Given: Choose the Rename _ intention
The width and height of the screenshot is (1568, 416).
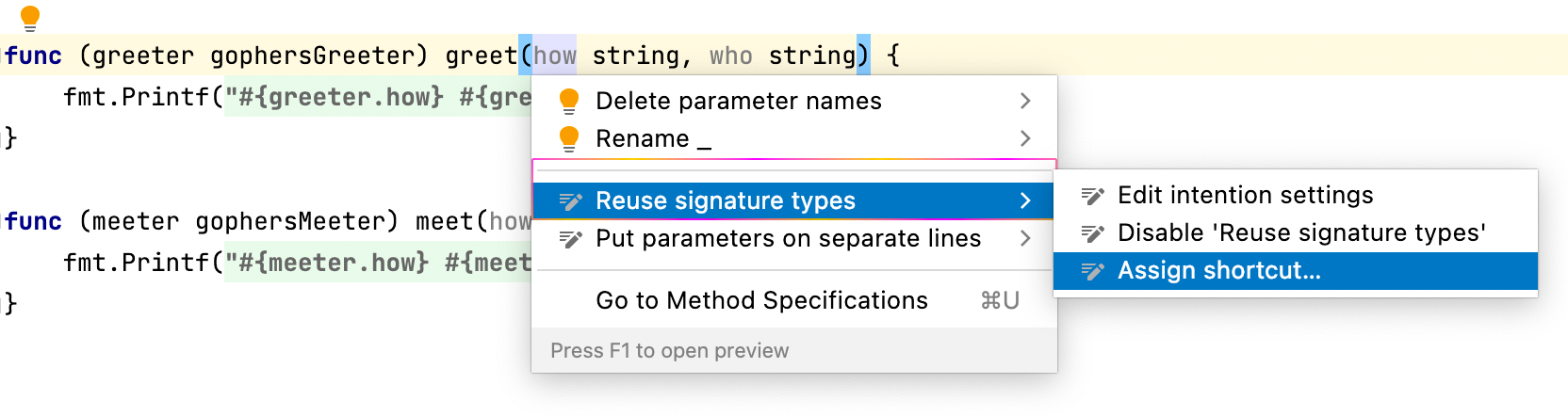Looking at the screenshot, I should pyautogui.click(x=794, y=138).
